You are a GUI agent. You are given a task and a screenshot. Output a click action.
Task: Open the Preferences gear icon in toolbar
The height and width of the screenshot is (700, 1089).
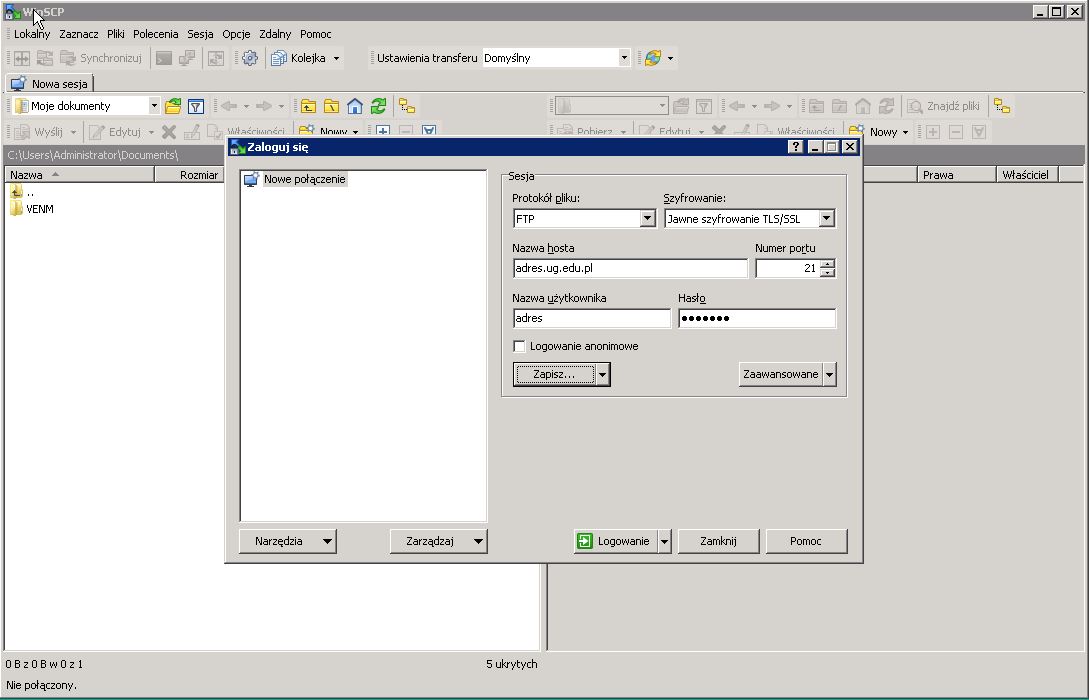[x=250, y=58]
